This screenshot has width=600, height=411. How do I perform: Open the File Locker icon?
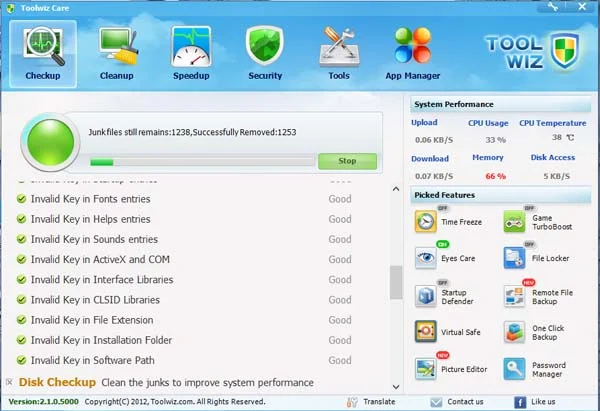514,258
